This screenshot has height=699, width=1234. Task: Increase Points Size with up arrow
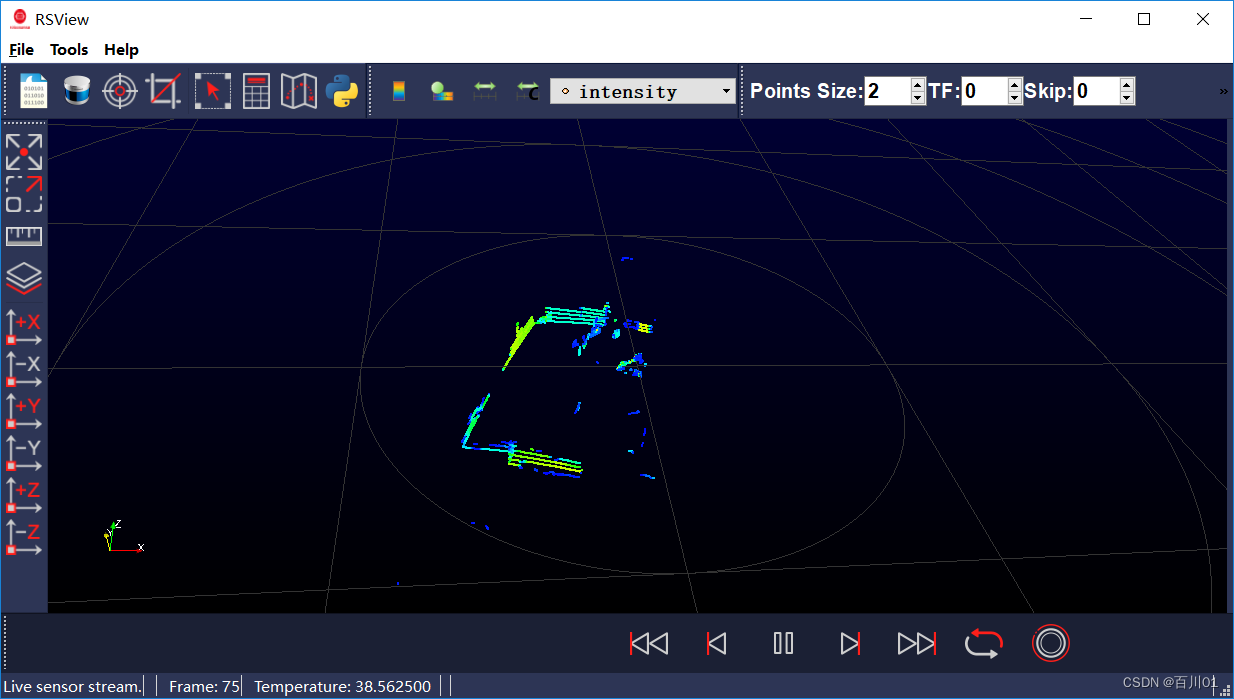pos(919,85)
